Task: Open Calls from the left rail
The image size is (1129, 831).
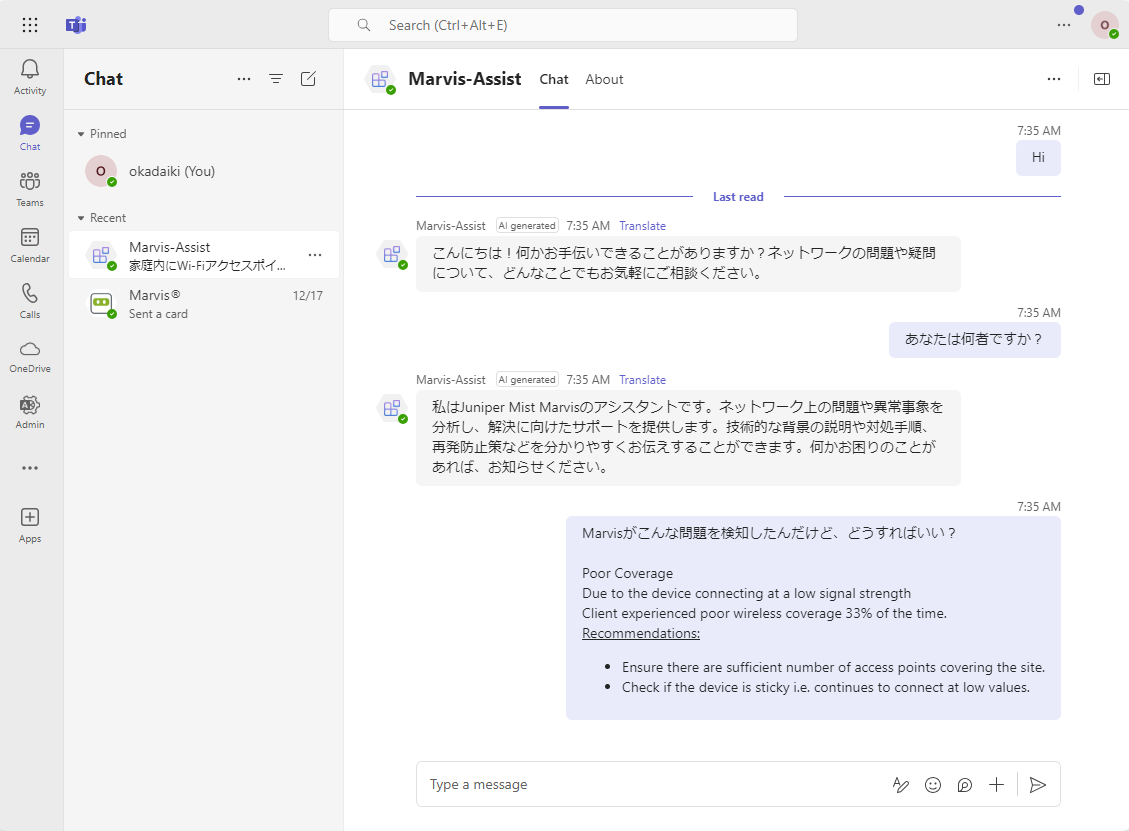Action: click(x=30, y=300)
